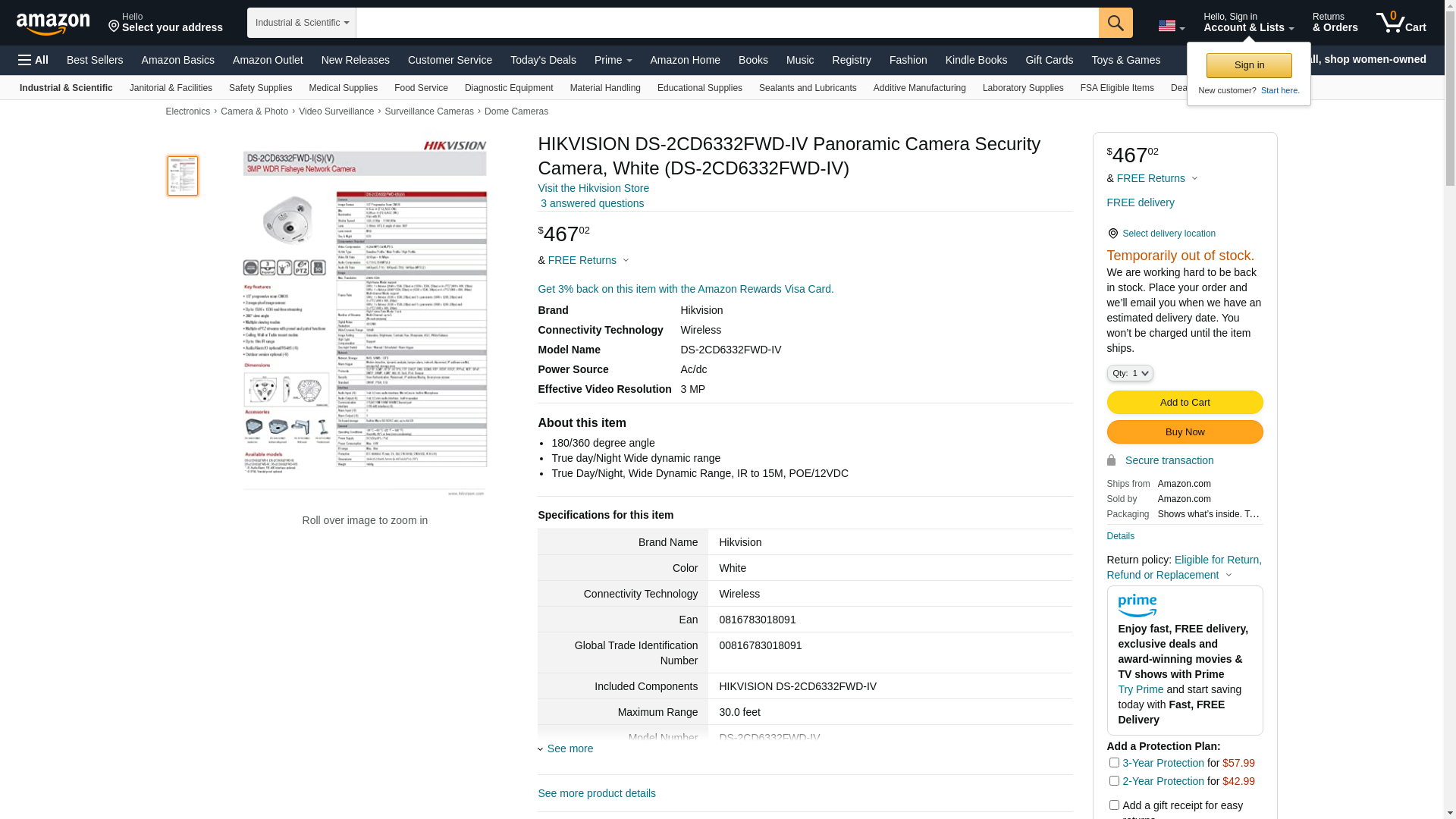Click the Add to Cart button
Image resolution: width=1456 pixels, height=819 pixels.
(x=1185, y=403)
